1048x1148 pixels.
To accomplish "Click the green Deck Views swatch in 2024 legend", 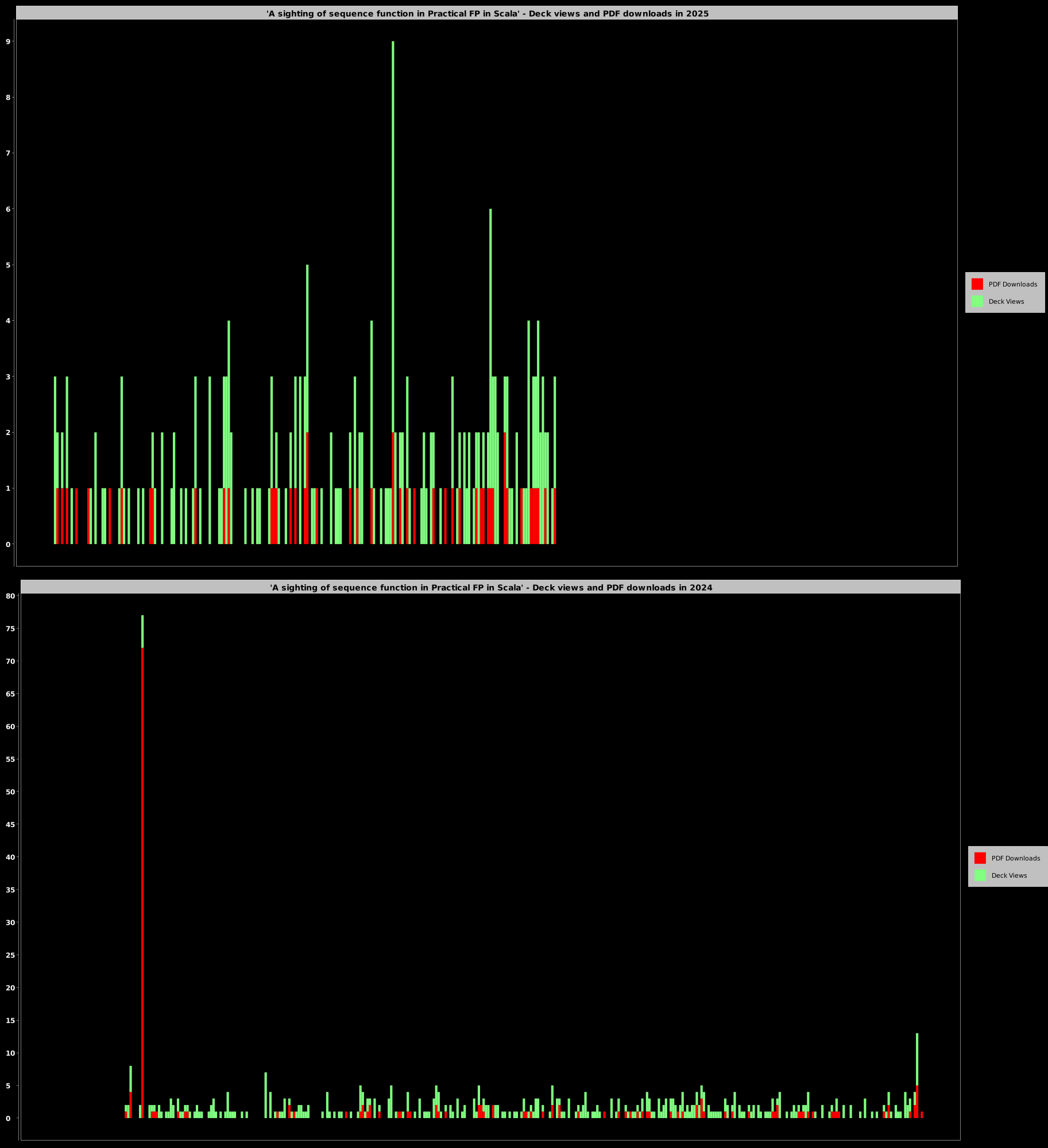I will coord(980,875).
